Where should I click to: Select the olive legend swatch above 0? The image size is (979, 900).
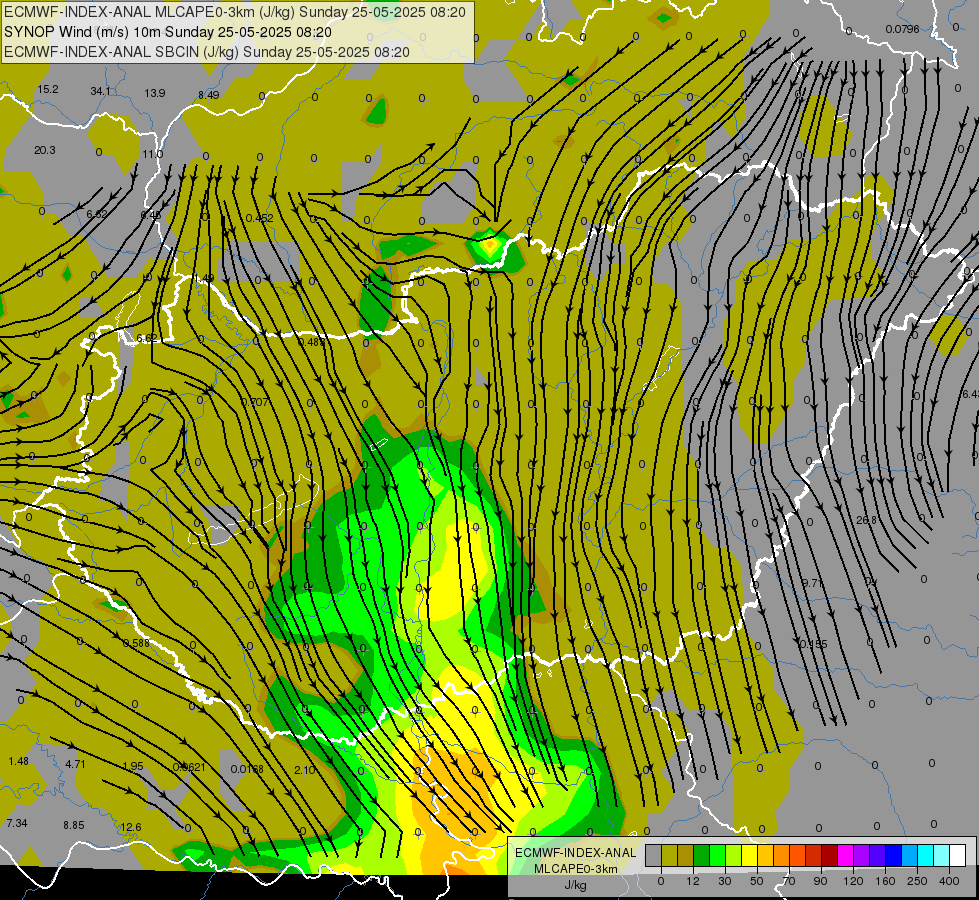click(669, 855)
